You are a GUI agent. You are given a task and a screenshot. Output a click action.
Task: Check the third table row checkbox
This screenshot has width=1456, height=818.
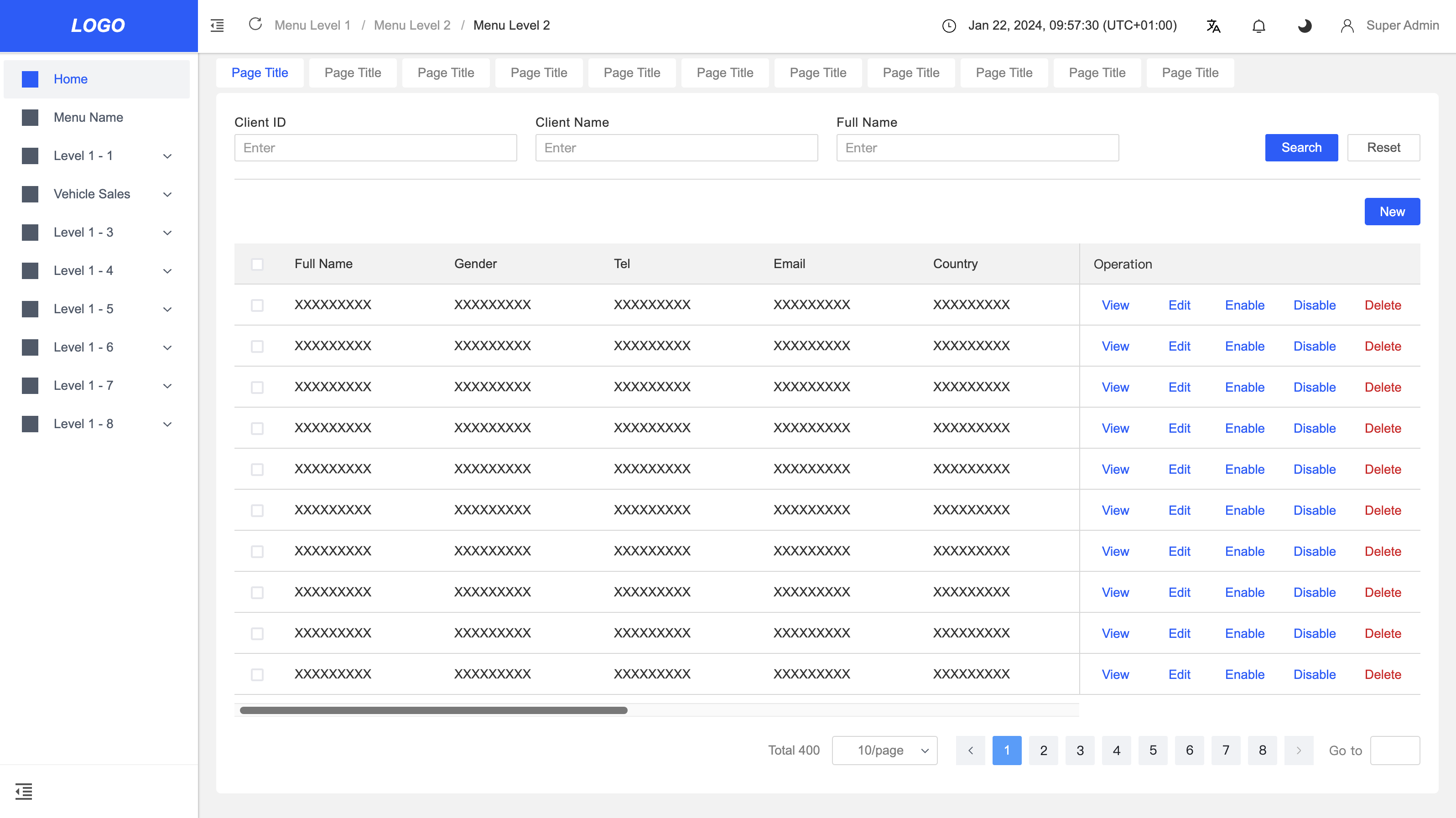257,388
